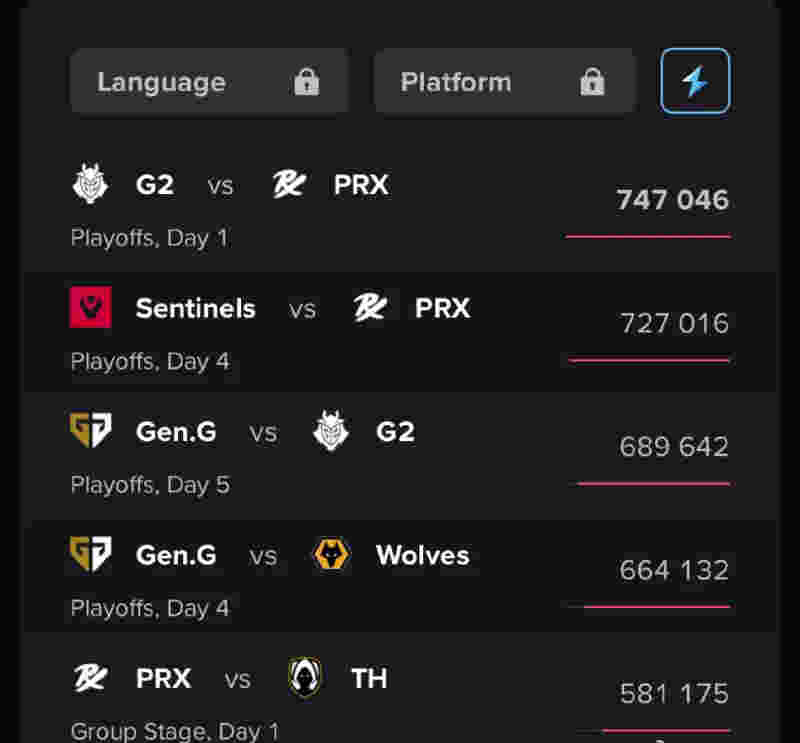The width and height of the screenshot is (800, 743).
Task: Click the orange Wolves team logo
Action: [332, 554]
